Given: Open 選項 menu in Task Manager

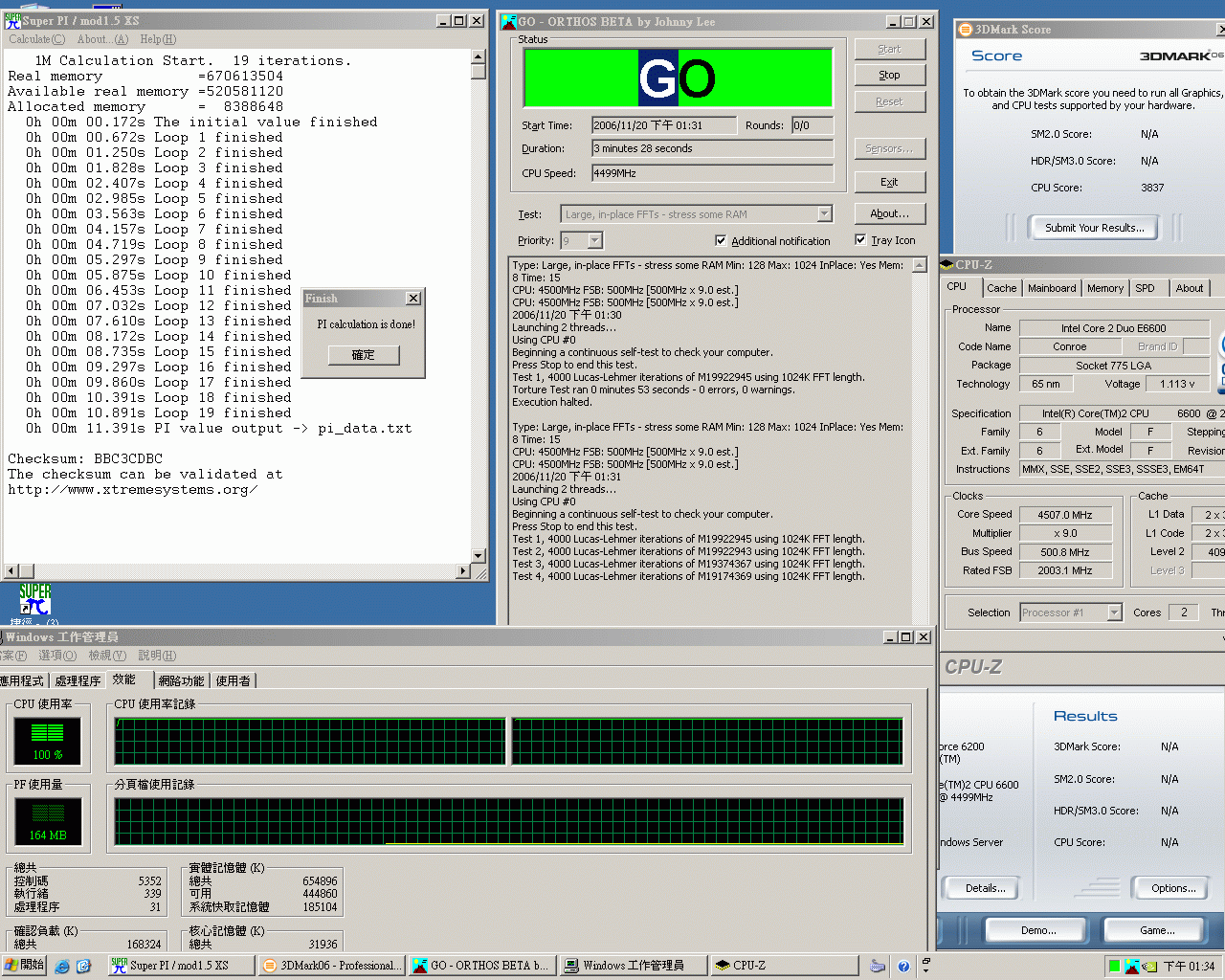Looking at the screenshot, I should (57, 656).
